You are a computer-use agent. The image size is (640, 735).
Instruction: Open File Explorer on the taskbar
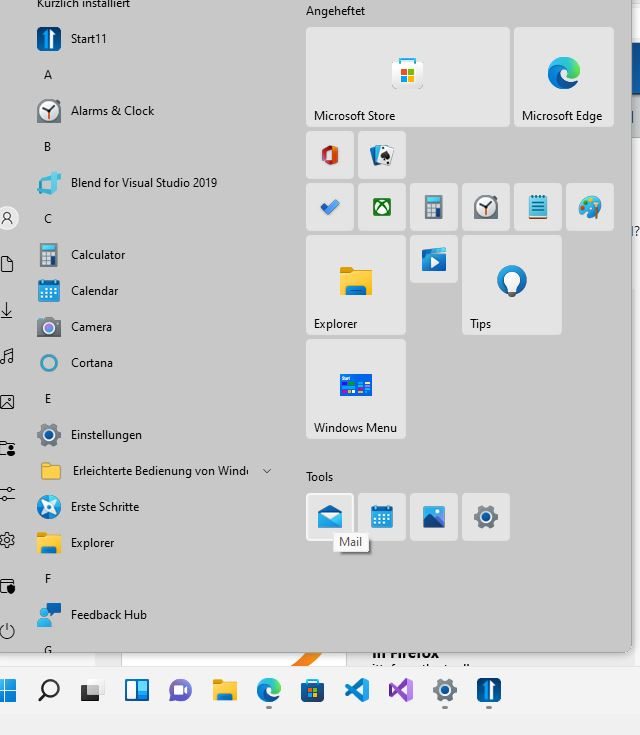click(225, 690)
